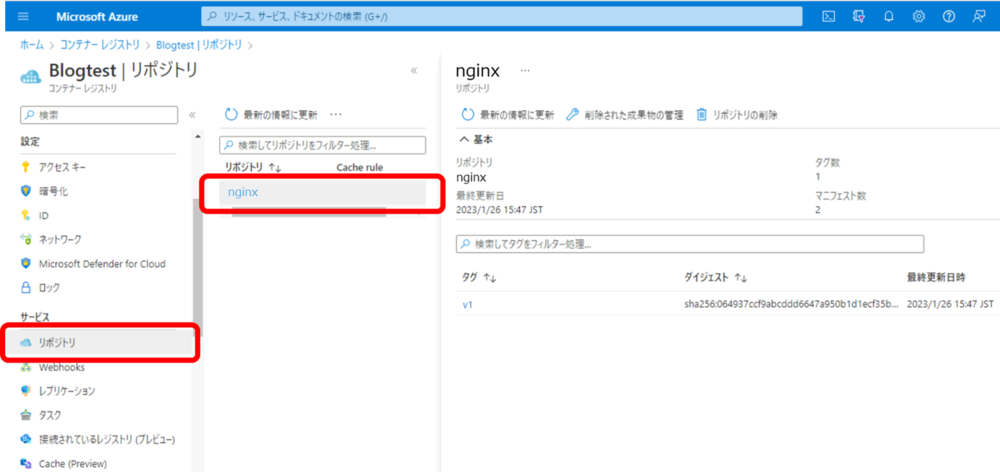
Task: Open 接続されているレジストリ (プレビュー)
Action: coord(107,439)
